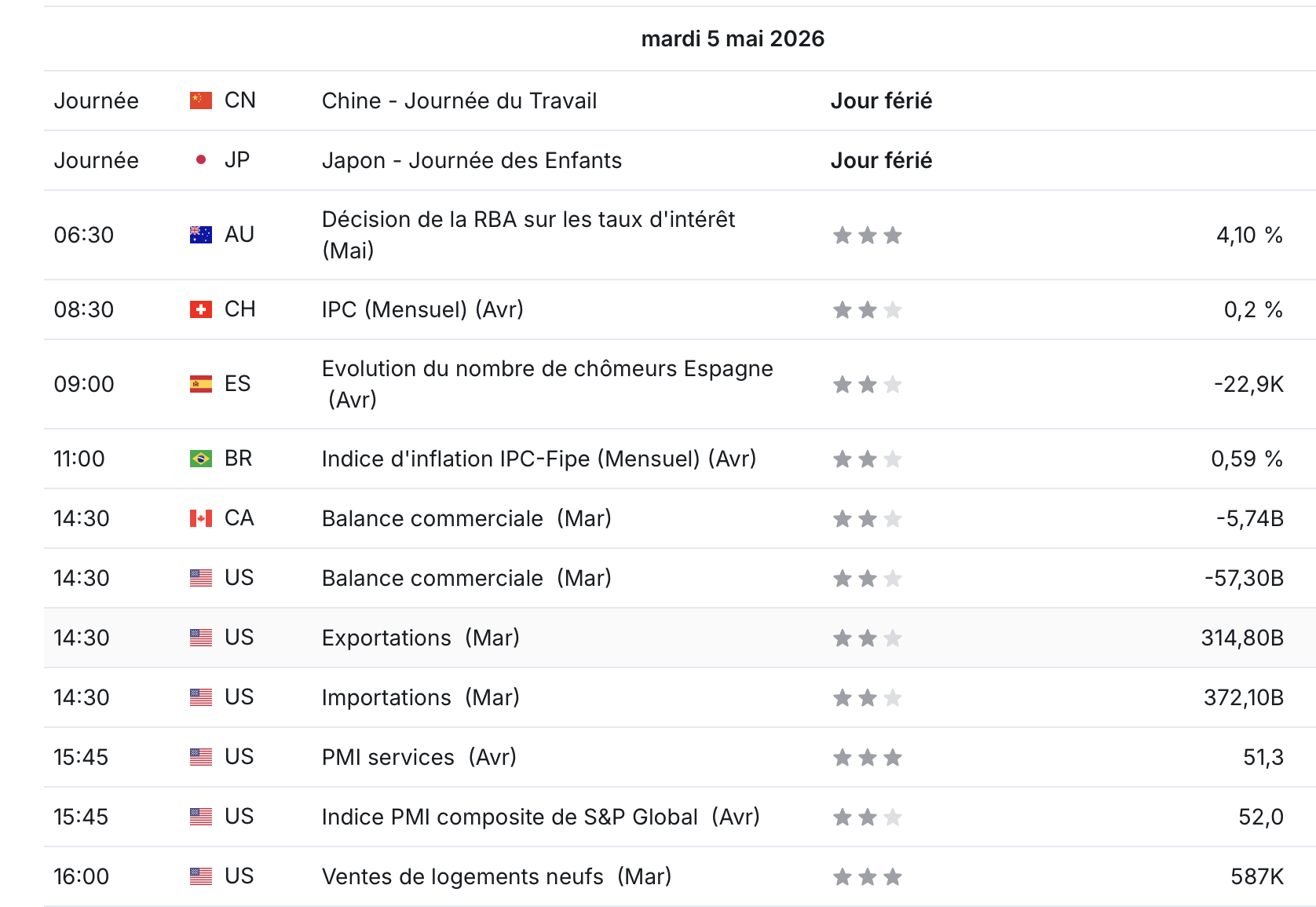Click the Exportations (Mar) row
The height and width of the screenshot is (907, 1316).
pos(680,638)
